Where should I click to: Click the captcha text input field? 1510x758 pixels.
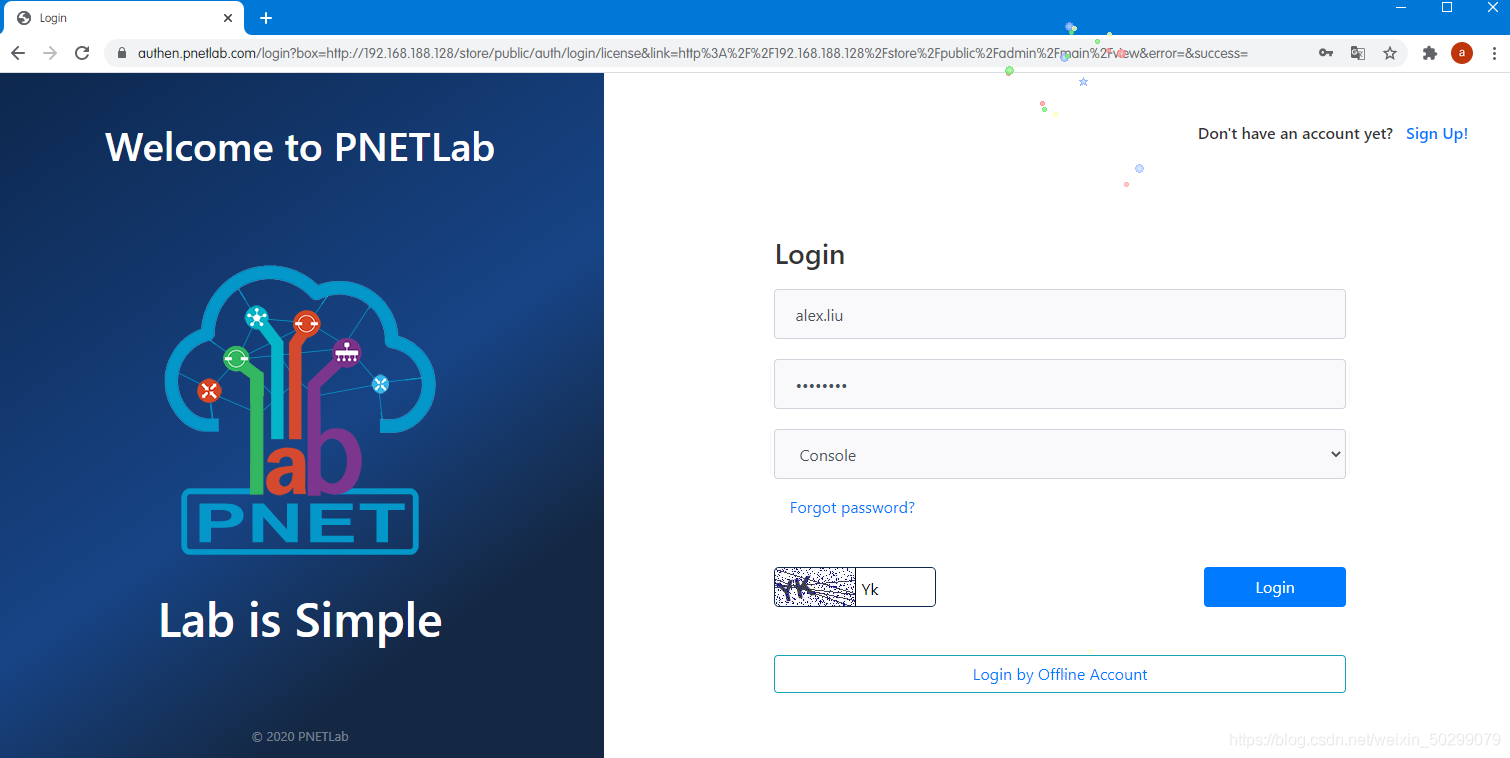pyautogui.click(x=895, y=587)
